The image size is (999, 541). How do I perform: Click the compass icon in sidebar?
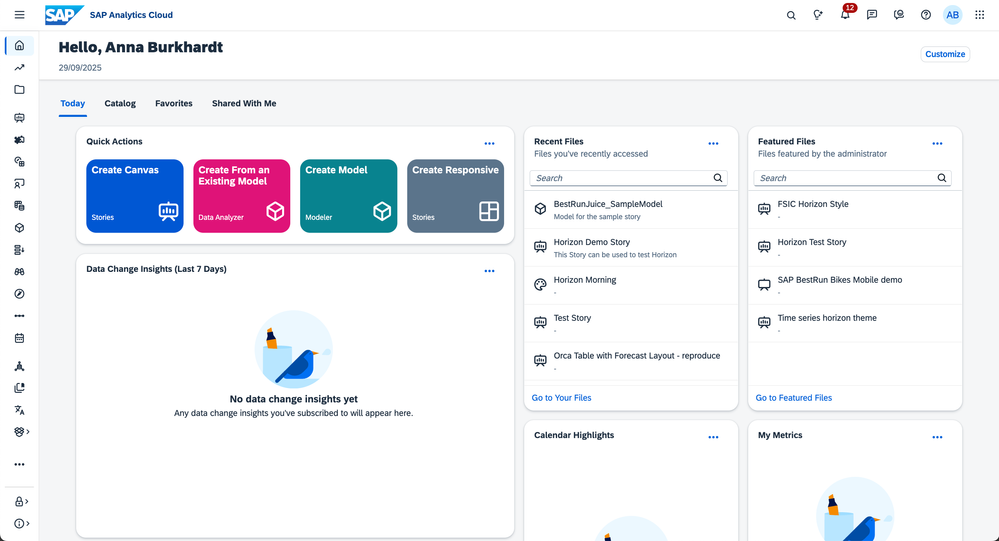[19, 294]
